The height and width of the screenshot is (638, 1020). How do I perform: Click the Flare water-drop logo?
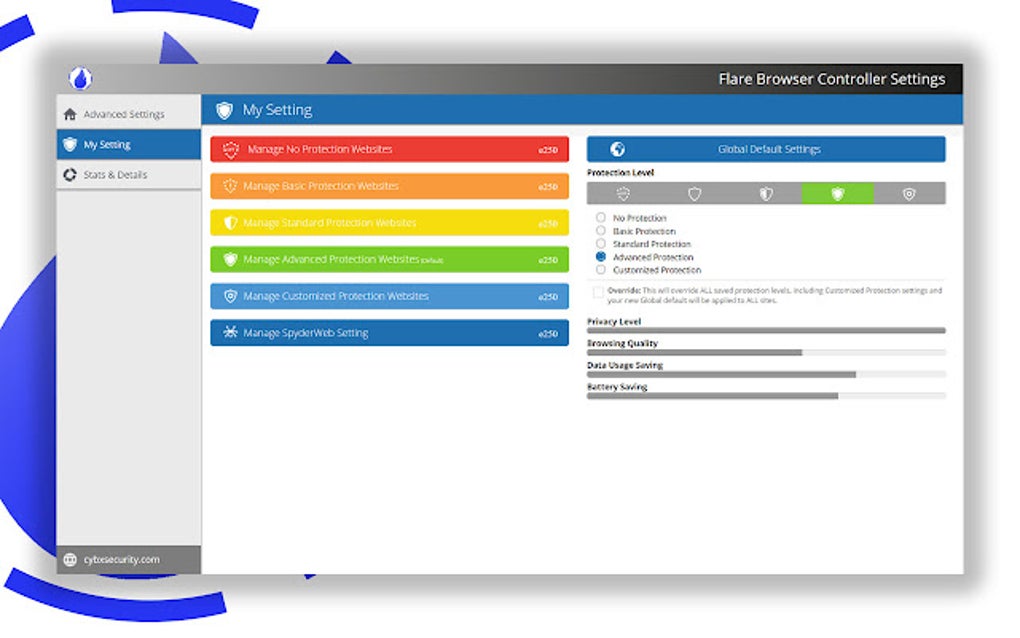(81, 77)
